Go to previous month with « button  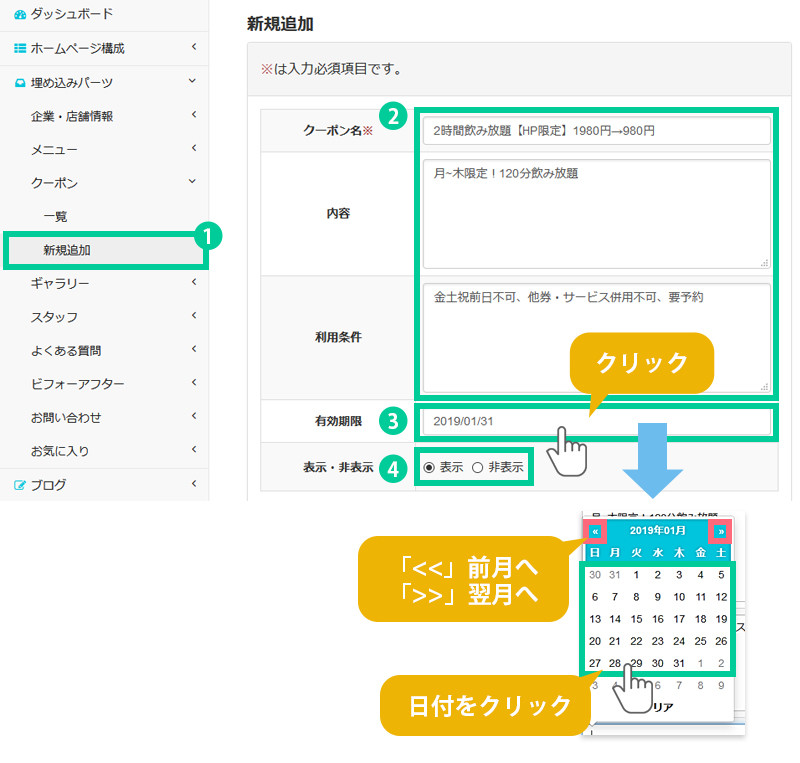tap(595, 531)
